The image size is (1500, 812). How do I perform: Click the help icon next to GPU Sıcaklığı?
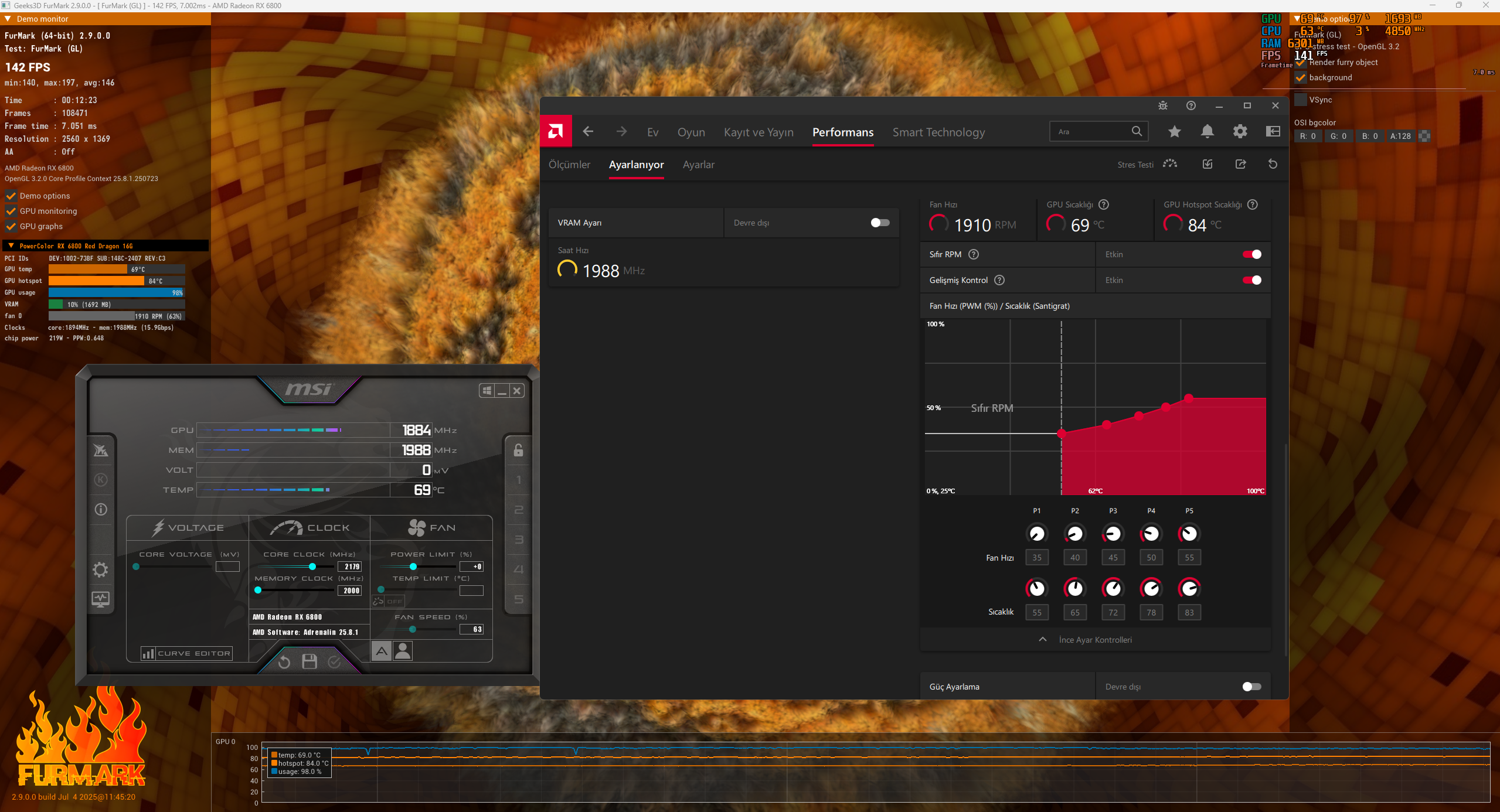(1104, 204)
